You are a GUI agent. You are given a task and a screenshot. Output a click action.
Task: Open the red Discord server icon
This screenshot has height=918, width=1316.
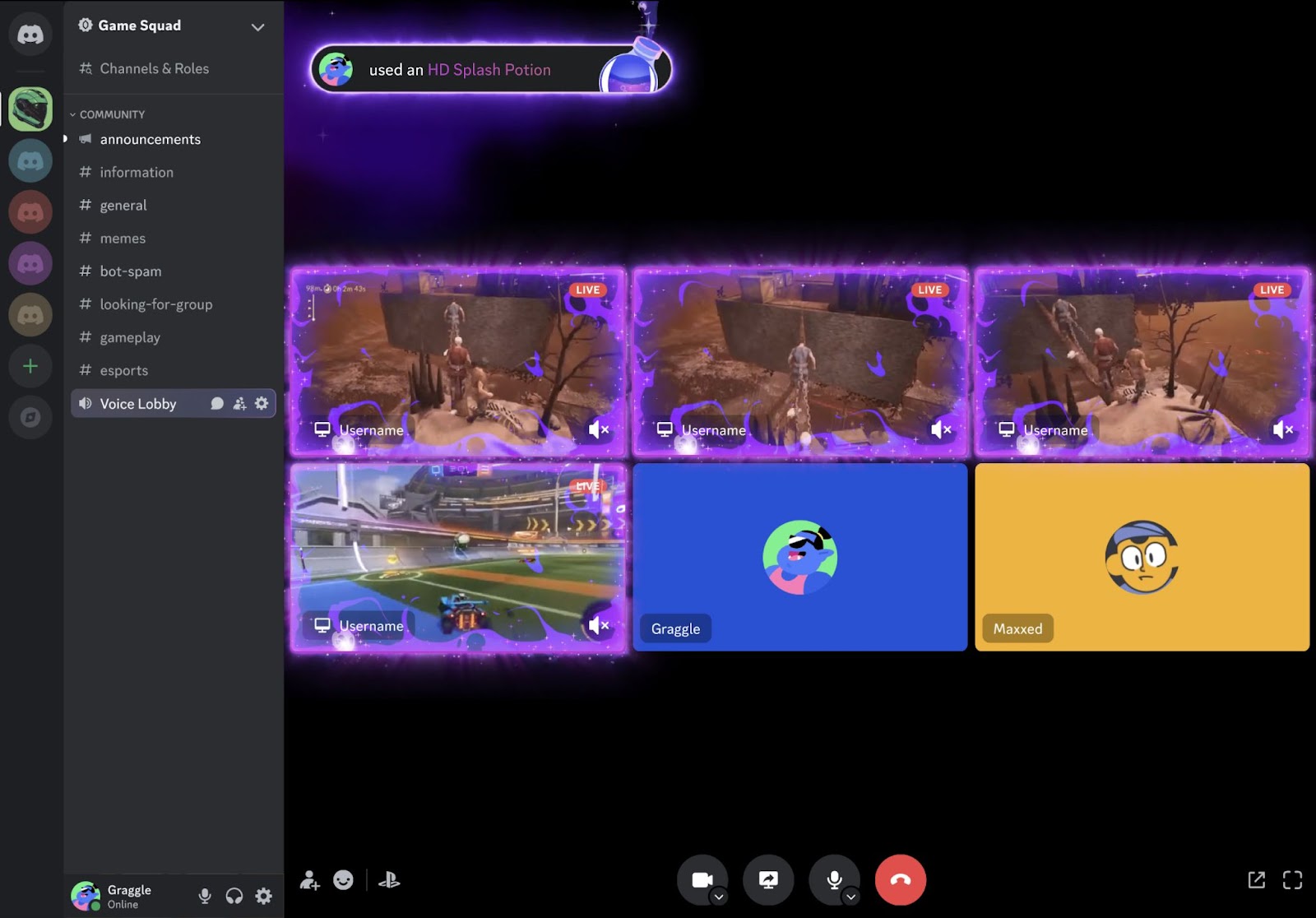(30, 212)
